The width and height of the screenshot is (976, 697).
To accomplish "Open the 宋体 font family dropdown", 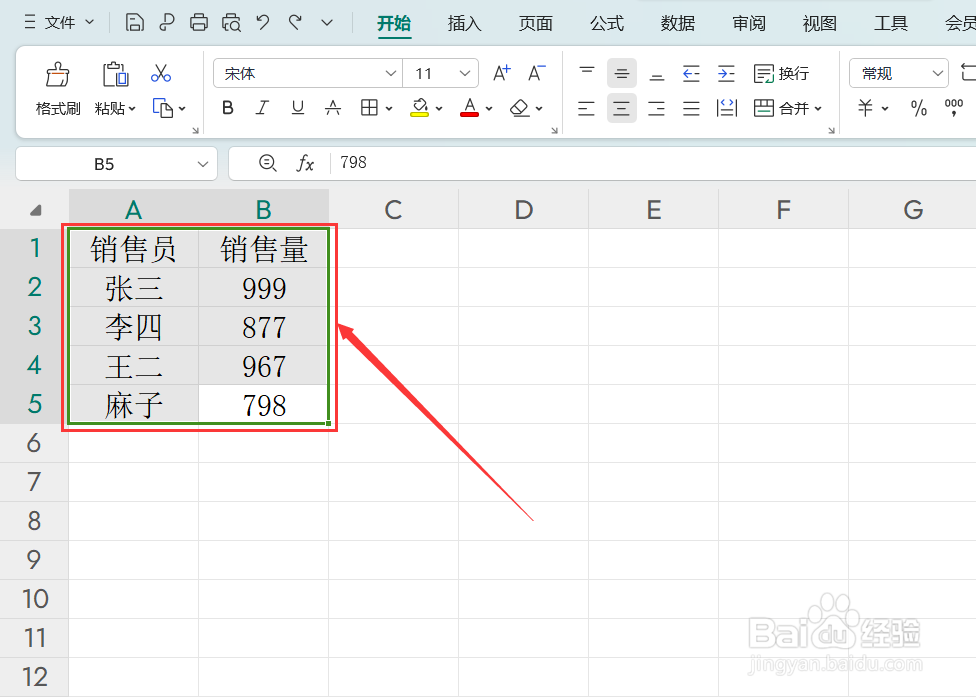I will pos(391,72).
